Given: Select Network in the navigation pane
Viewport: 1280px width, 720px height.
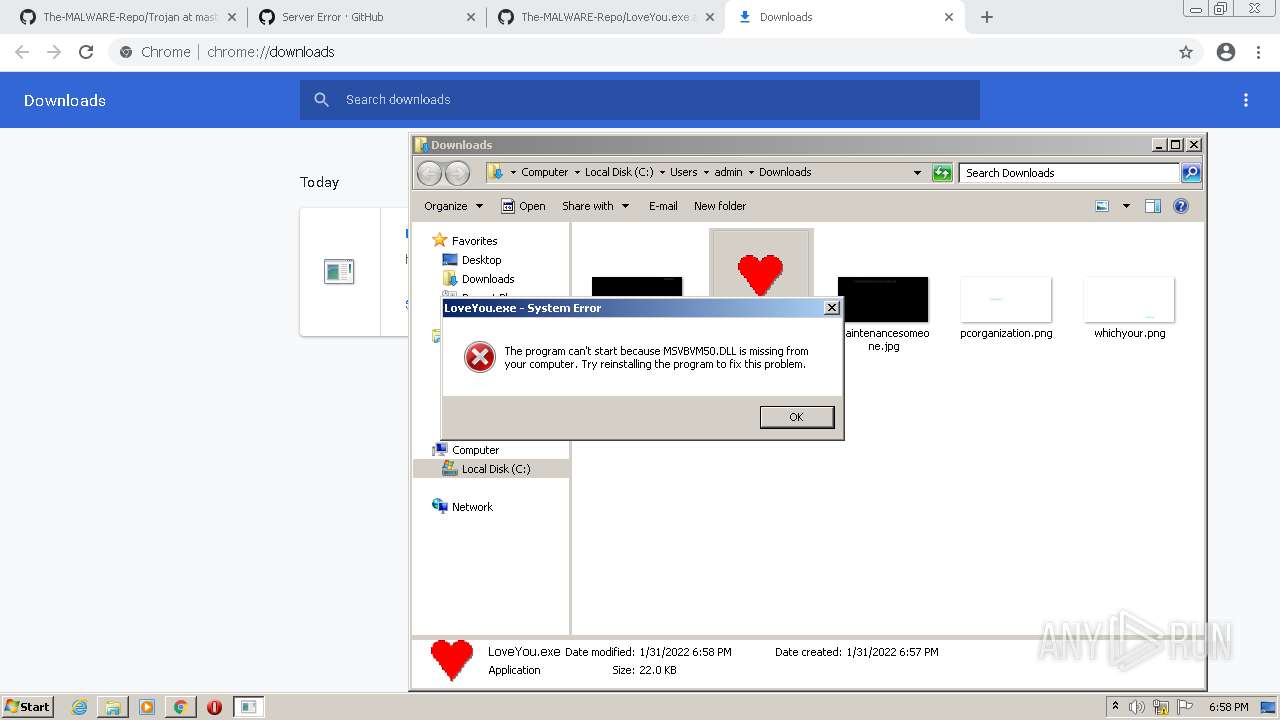Looking at the screenshot, I should tap(472, 507).
